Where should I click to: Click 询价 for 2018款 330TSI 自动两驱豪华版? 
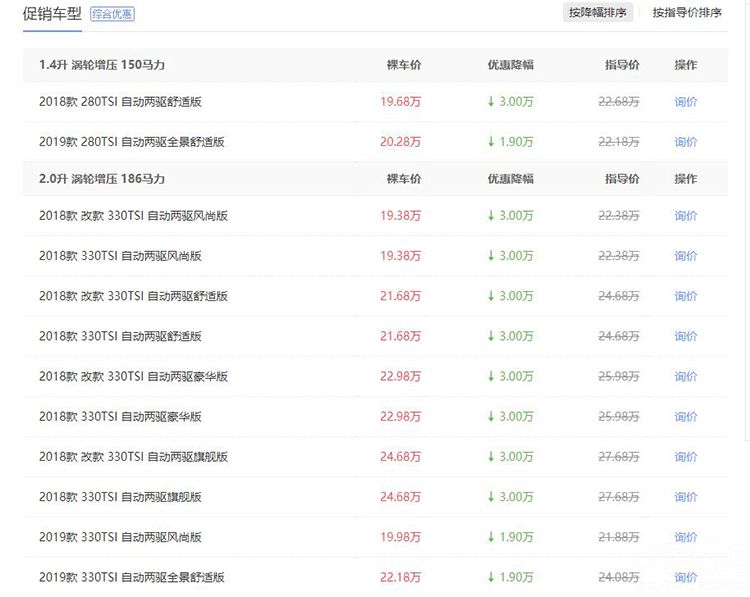(x=685, y=417)
